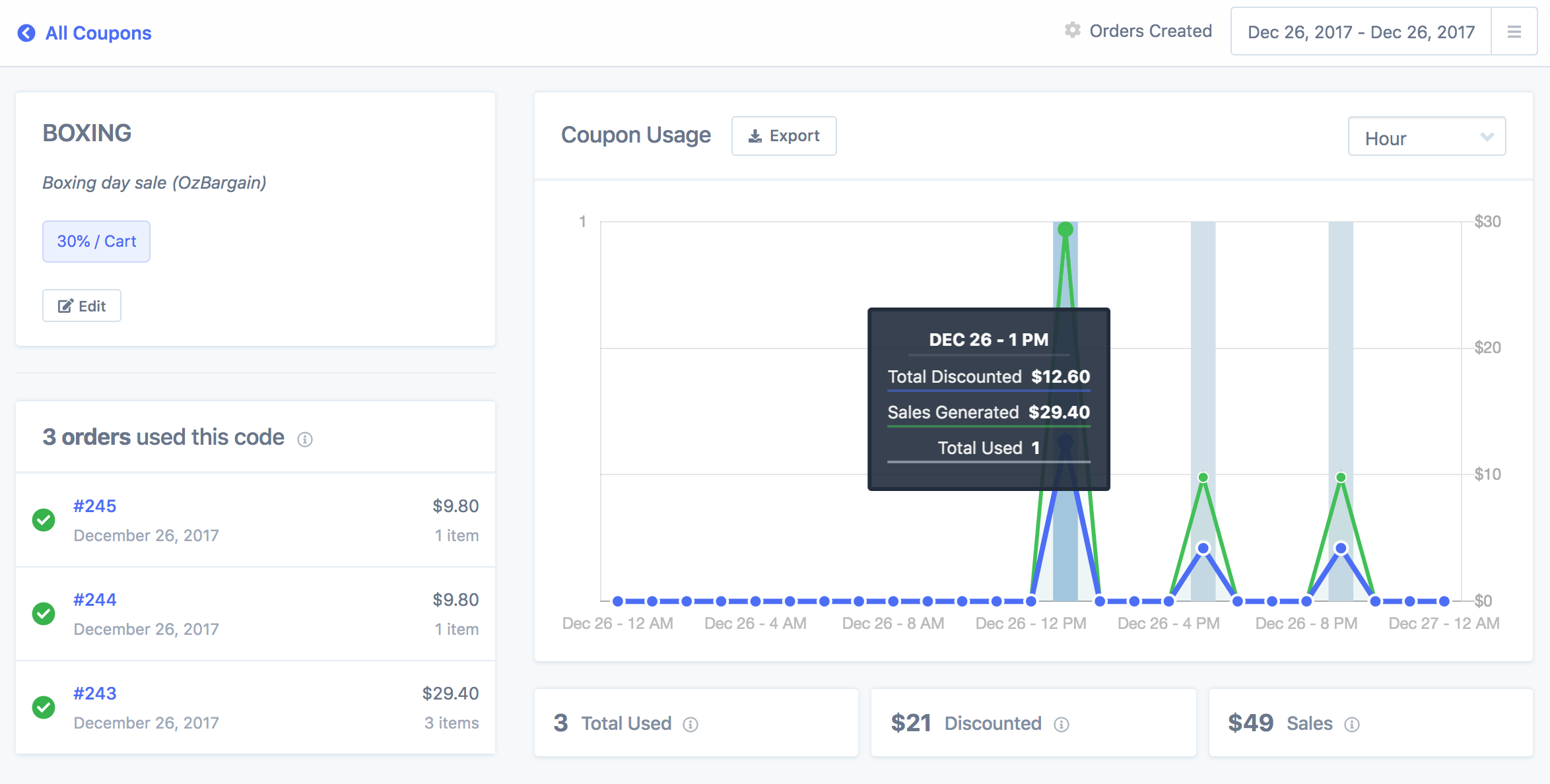Screen dimensions: 1550x784
Task: Open the Hour interval dropdown
Action: tap(1427, 137)
